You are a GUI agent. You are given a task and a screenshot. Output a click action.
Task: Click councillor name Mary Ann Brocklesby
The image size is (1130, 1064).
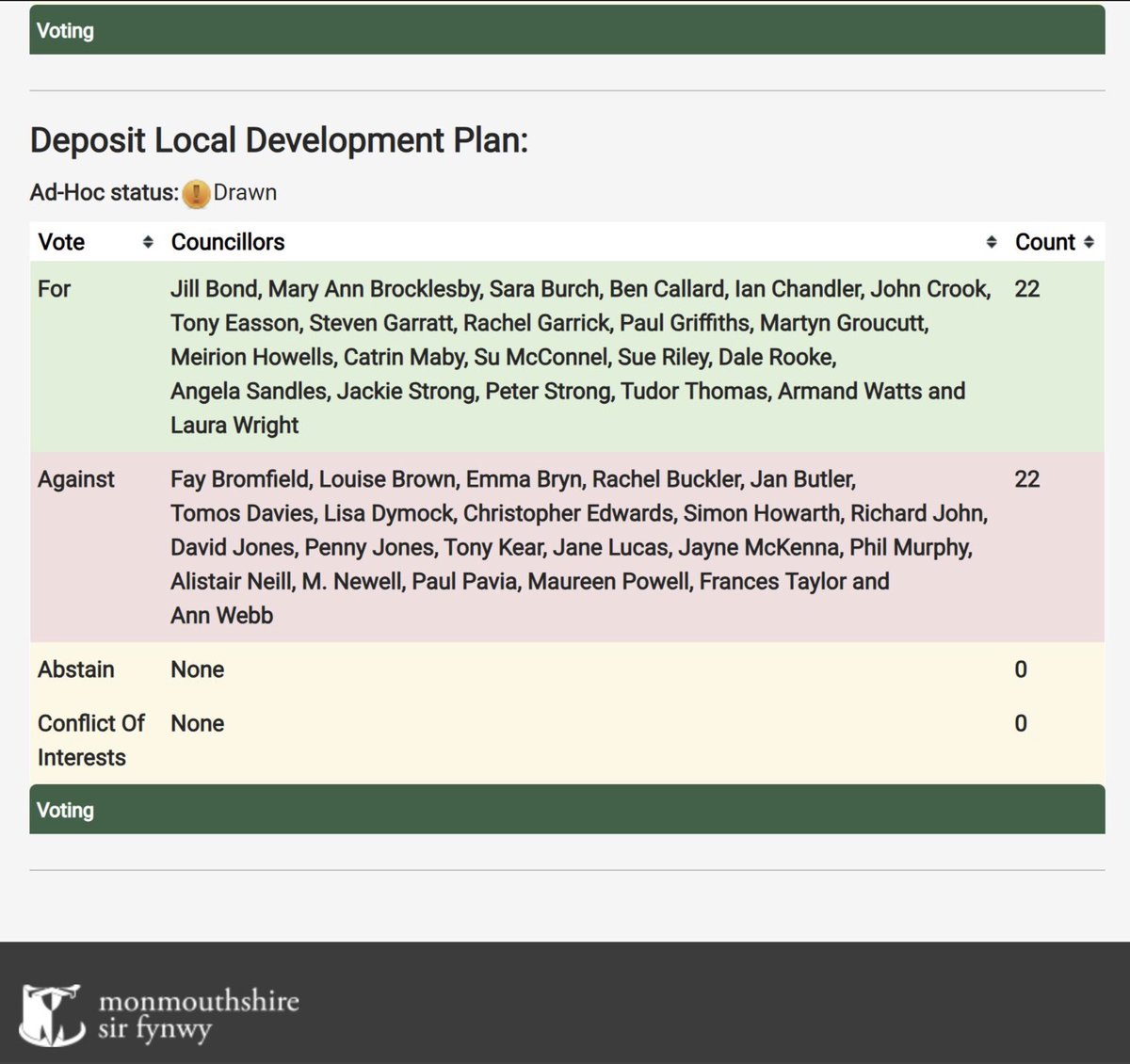[374, 289]
